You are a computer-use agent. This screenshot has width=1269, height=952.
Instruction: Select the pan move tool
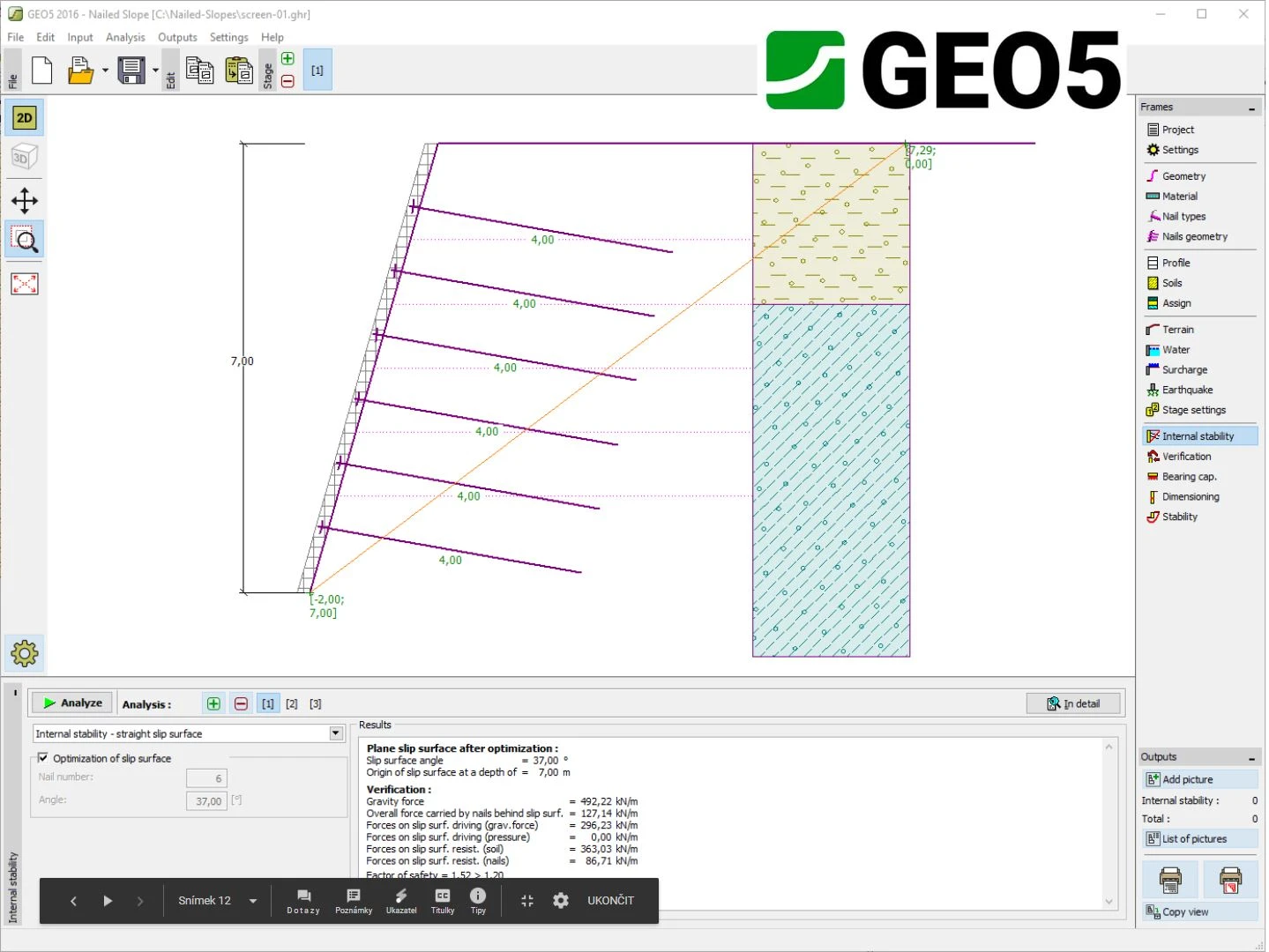pyautogui.click(x=25, y=201)
